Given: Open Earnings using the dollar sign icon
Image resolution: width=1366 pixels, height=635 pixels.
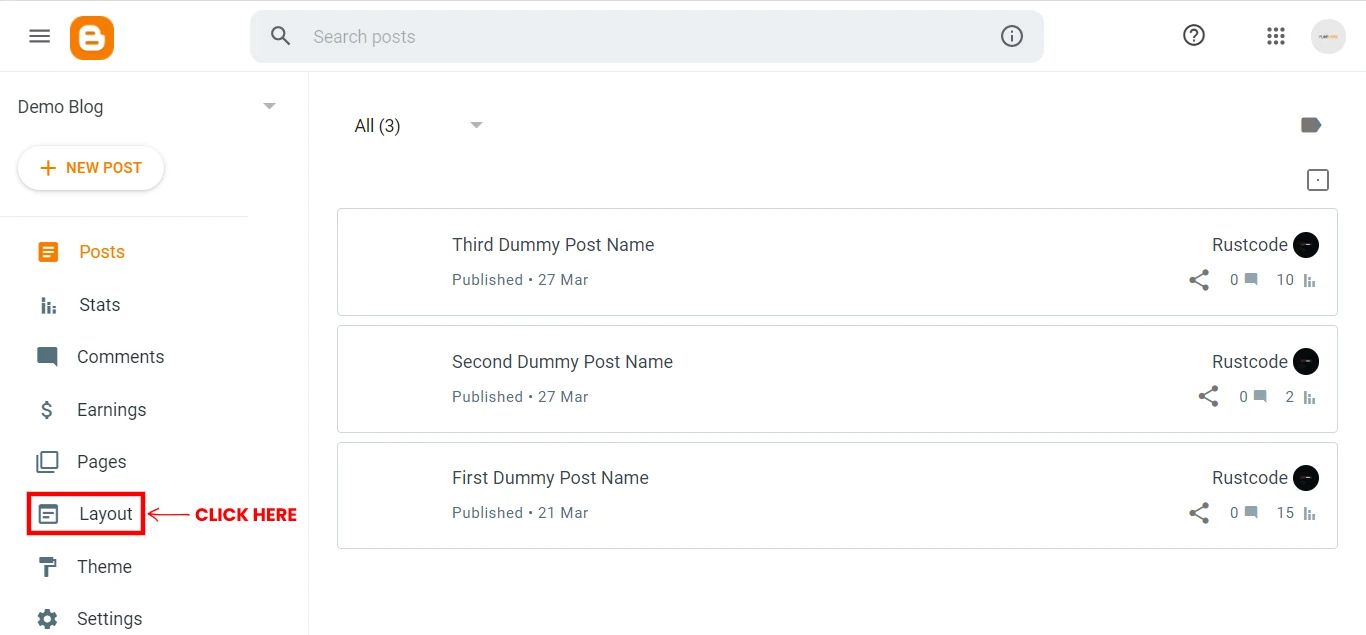Looking at the screenshot, I should pos(46,409).
